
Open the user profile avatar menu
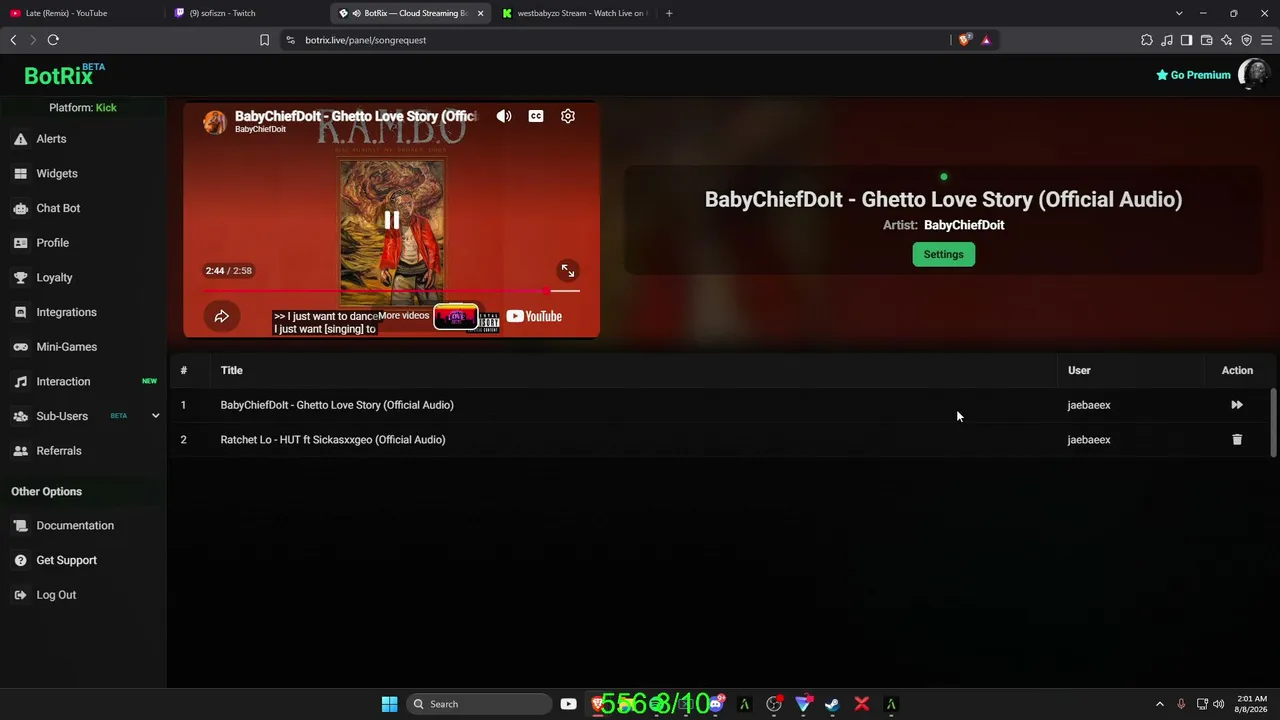coord(1254,75)
